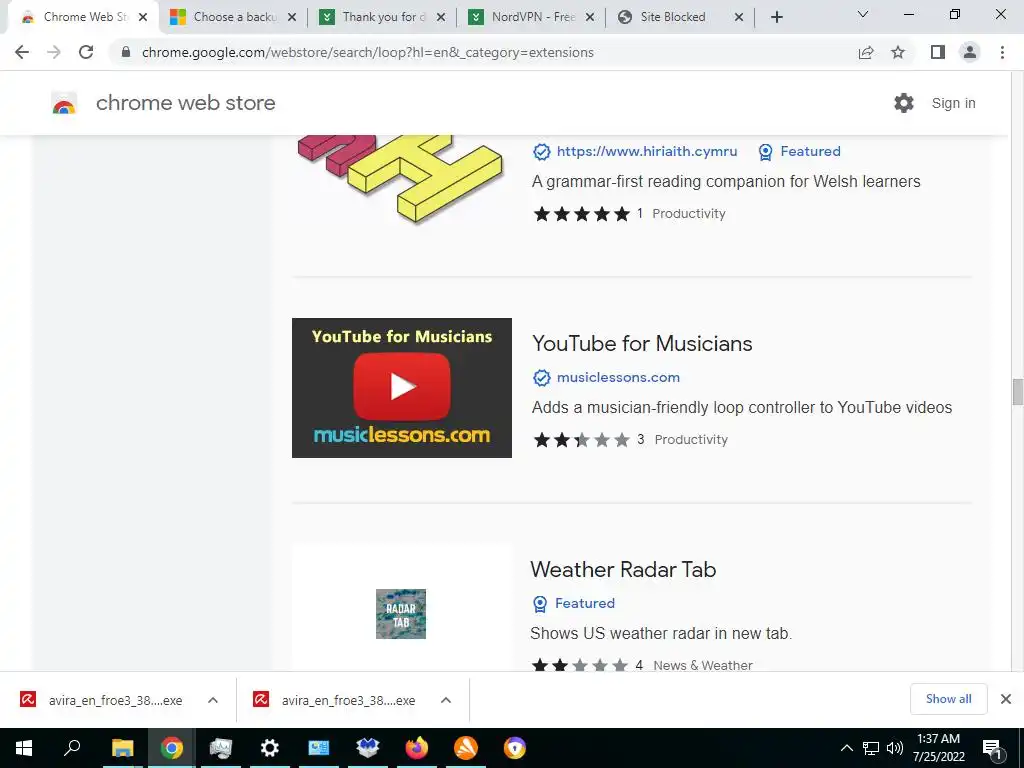The height and width of the screenshot is (768, 1024).
Task: Open web store settings gear
Action: (x=904, y=103)
